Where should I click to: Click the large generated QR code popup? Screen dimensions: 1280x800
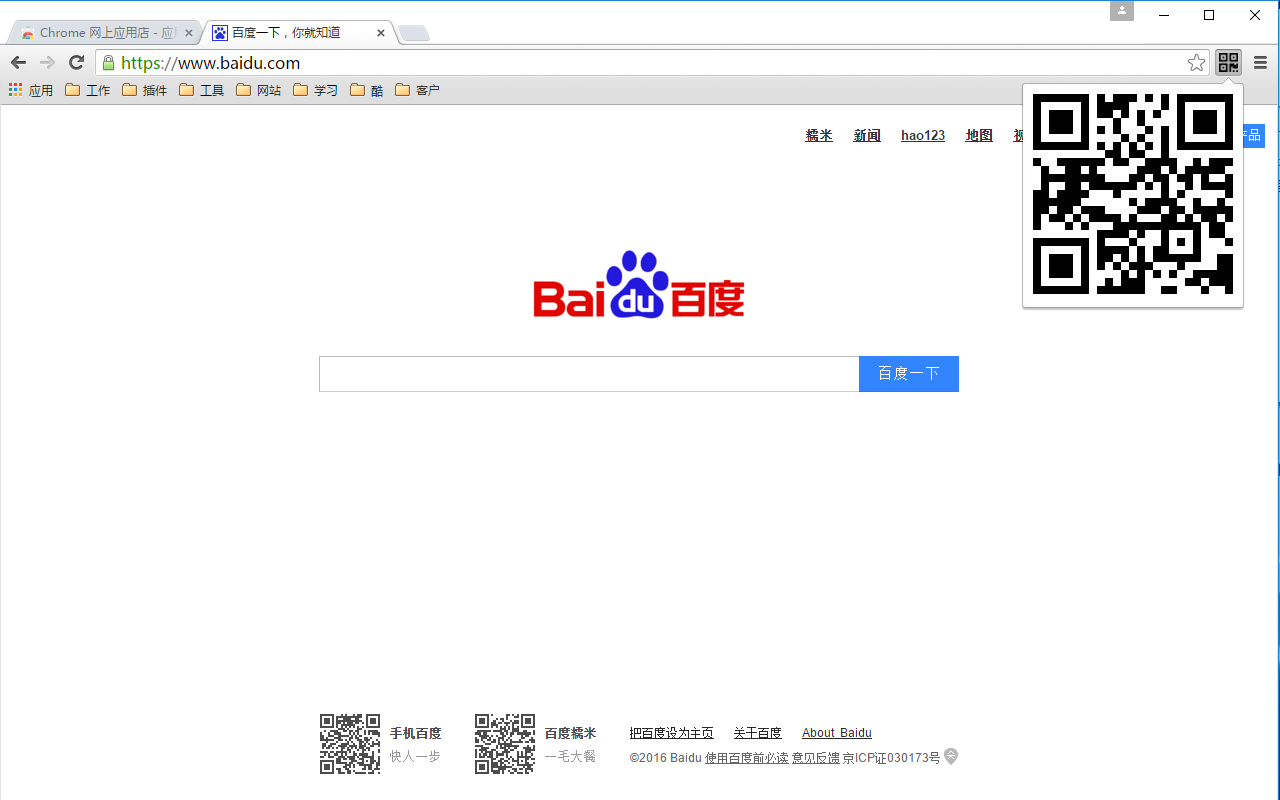(1132, 194)
